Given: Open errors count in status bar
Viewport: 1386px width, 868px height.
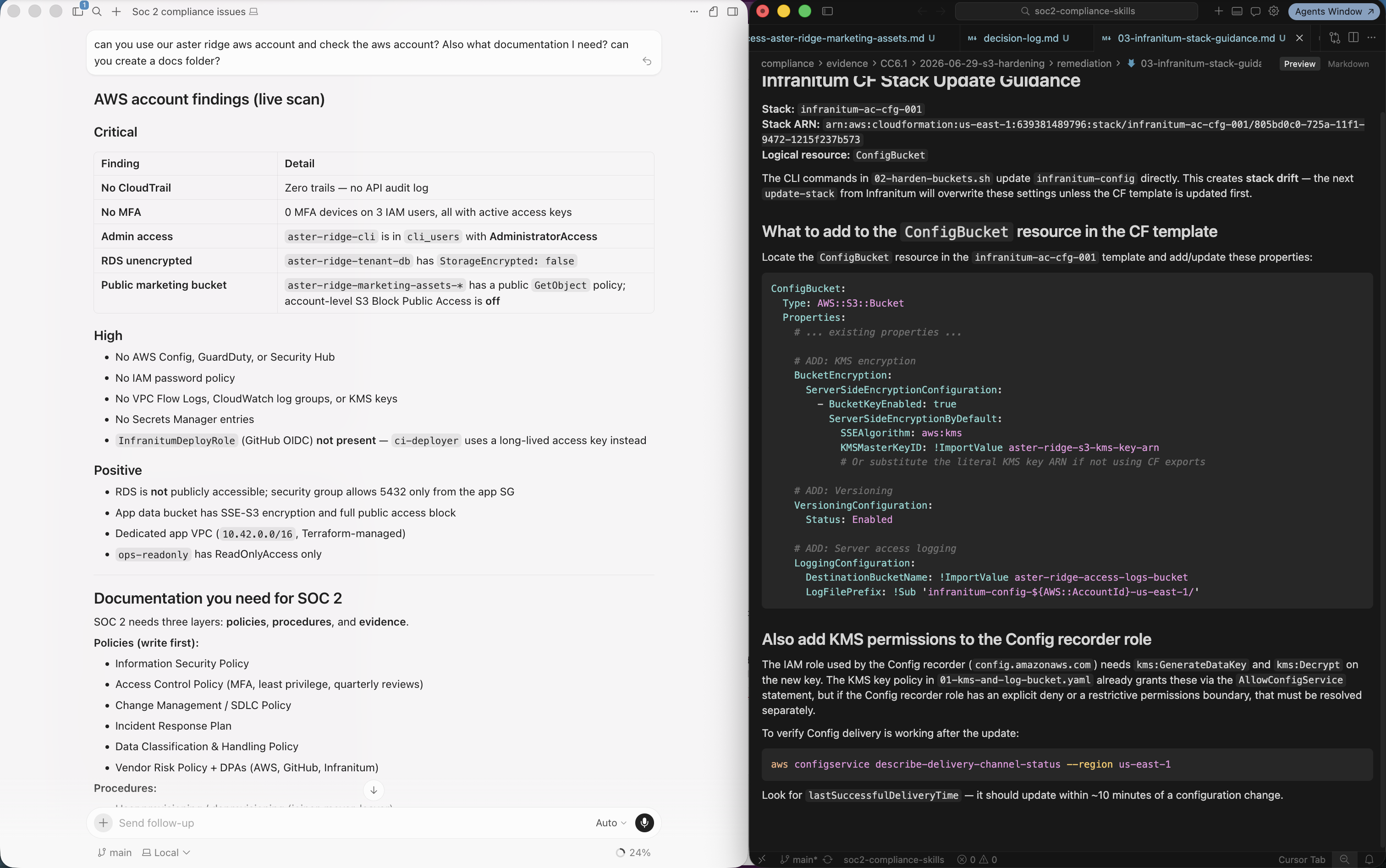Looking at the screenshot, I should coord(966,859).
